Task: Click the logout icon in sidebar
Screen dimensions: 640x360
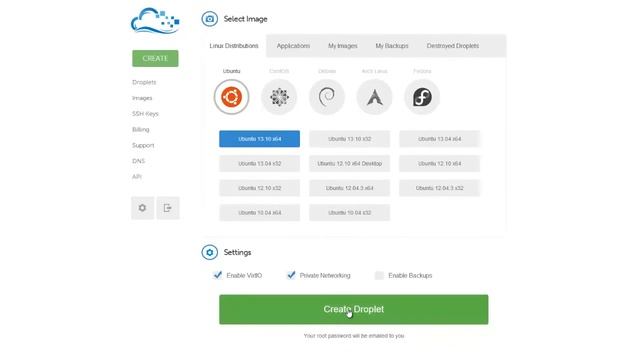Action: pyautogui.click(x=168, y=208)
